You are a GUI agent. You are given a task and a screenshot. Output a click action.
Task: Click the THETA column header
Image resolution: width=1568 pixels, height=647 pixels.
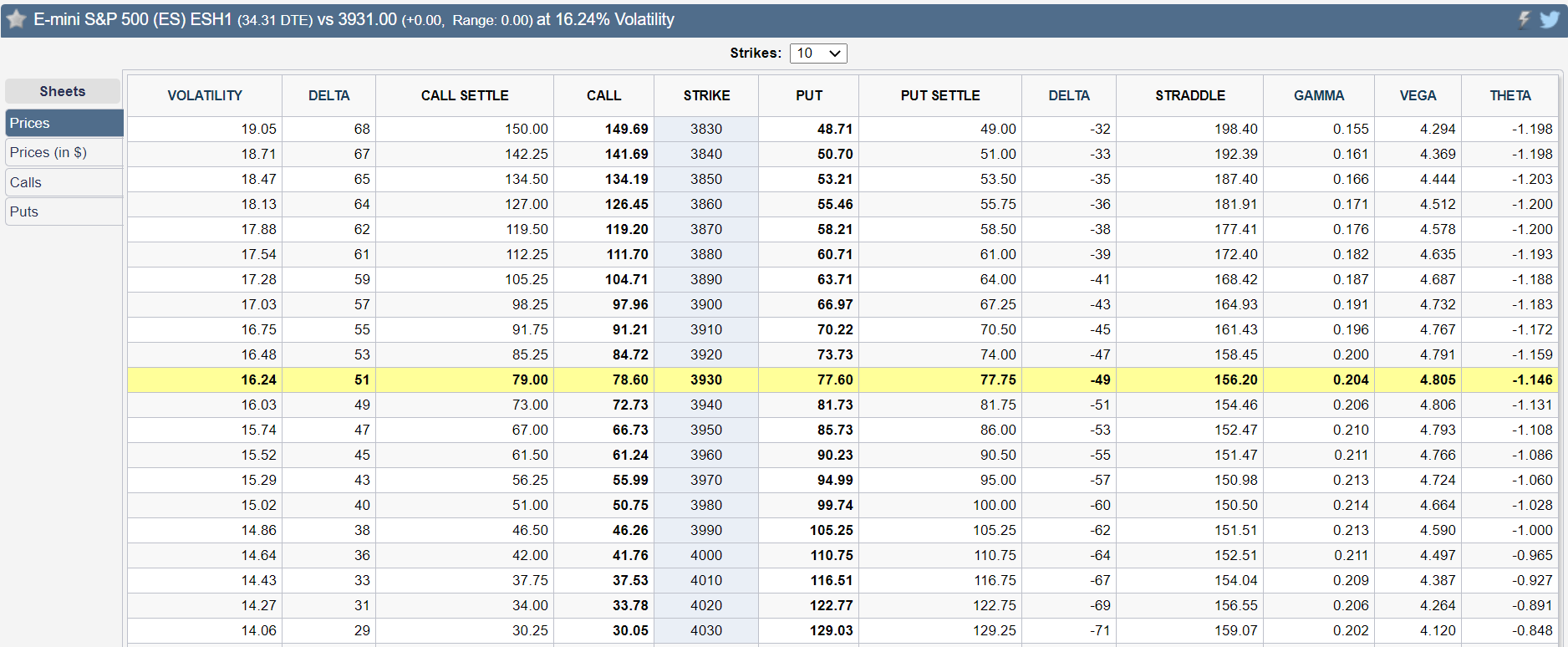[1510, 95]
